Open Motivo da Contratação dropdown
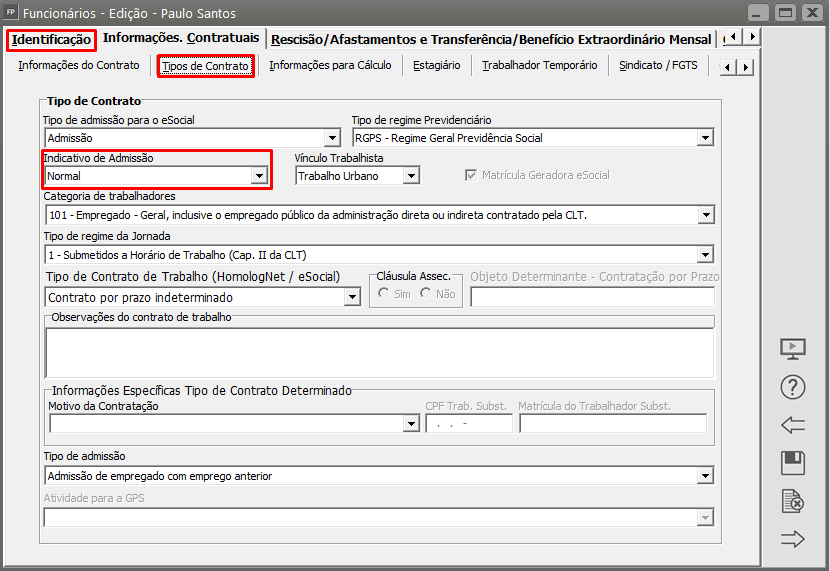 point(411,423)
